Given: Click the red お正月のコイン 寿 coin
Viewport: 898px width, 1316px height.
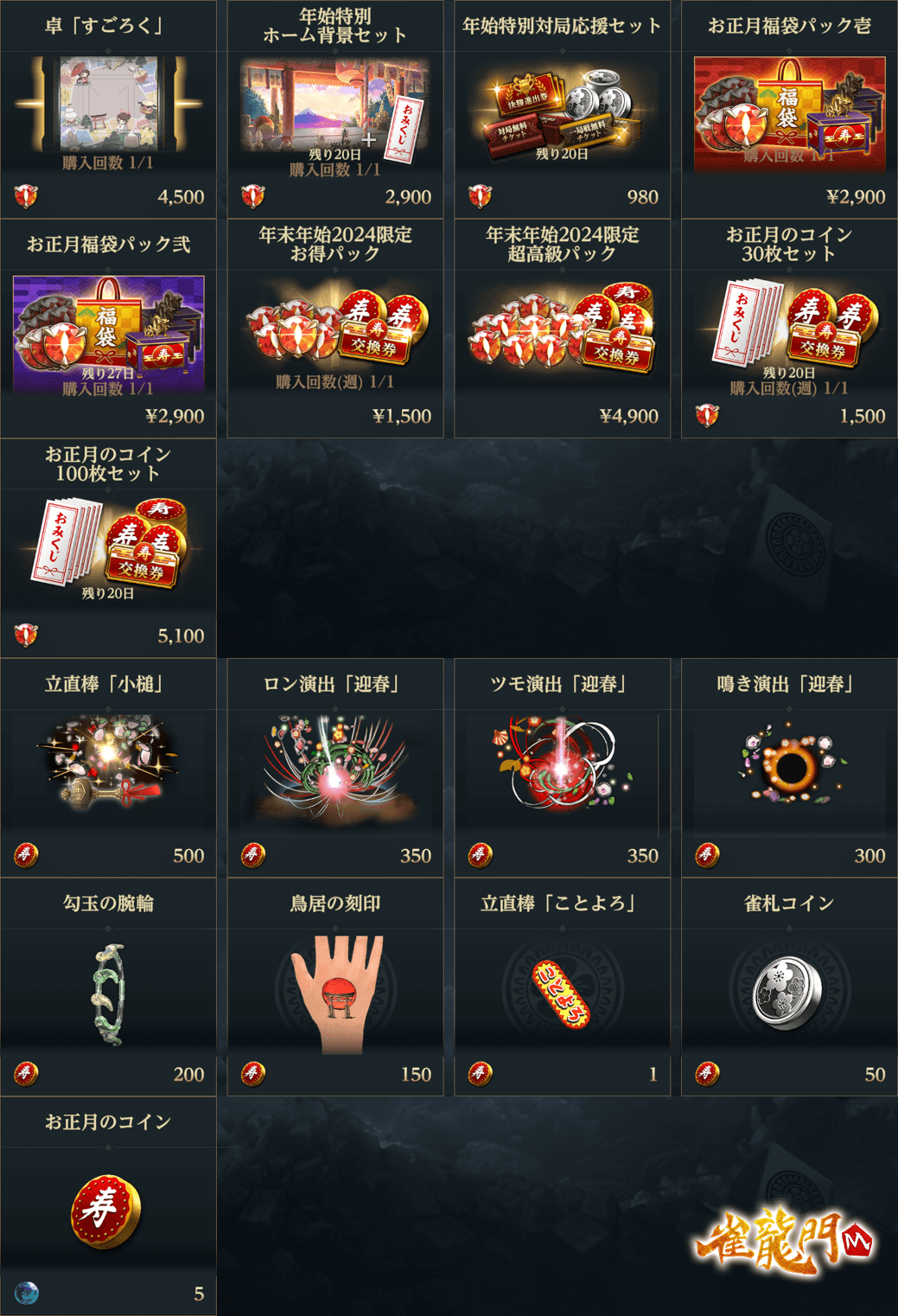Looking at the screenshot, I should [105, 1211].
